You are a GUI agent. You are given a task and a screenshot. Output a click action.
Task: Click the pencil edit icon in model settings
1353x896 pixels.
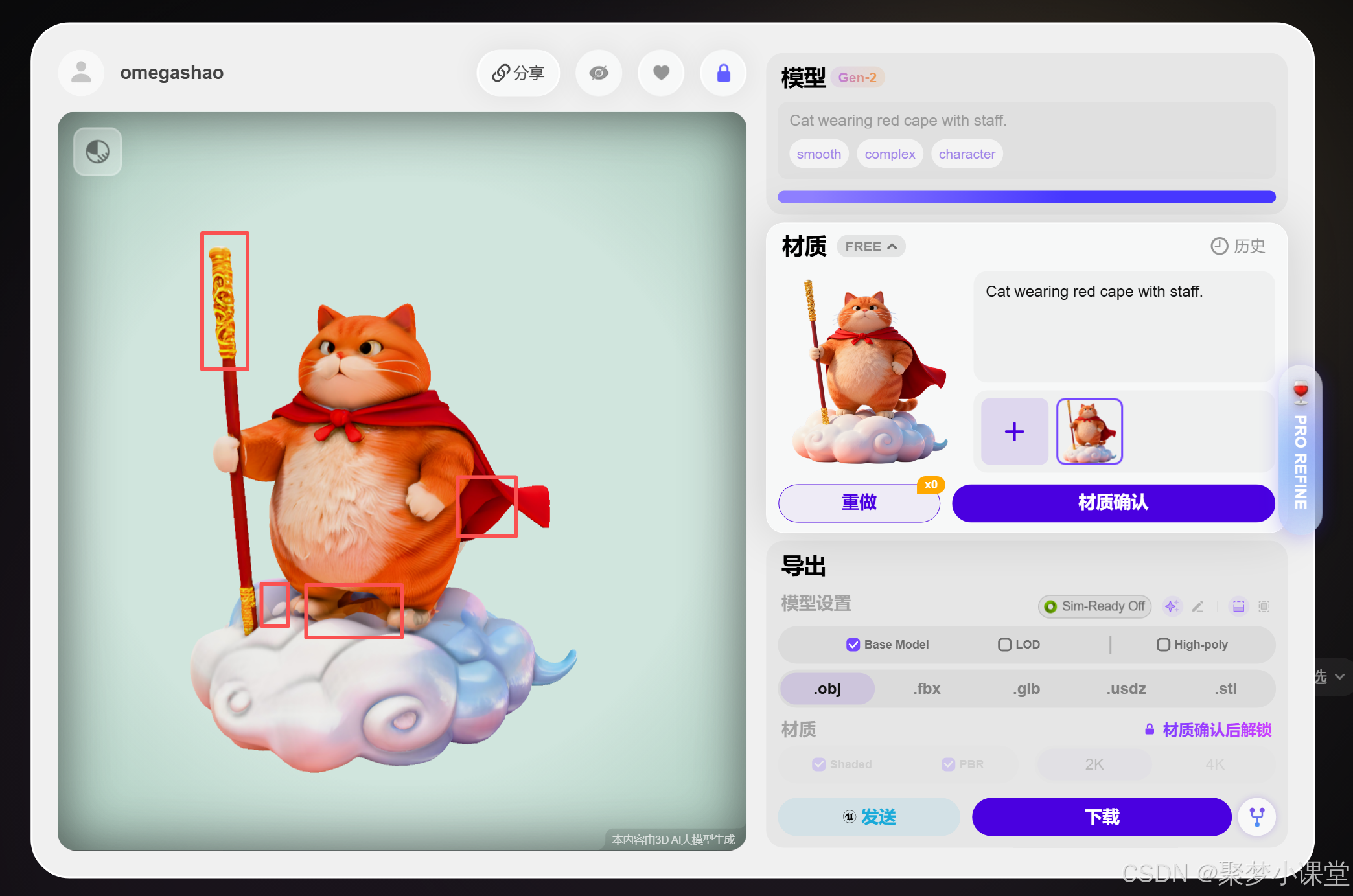point(1198,606)
